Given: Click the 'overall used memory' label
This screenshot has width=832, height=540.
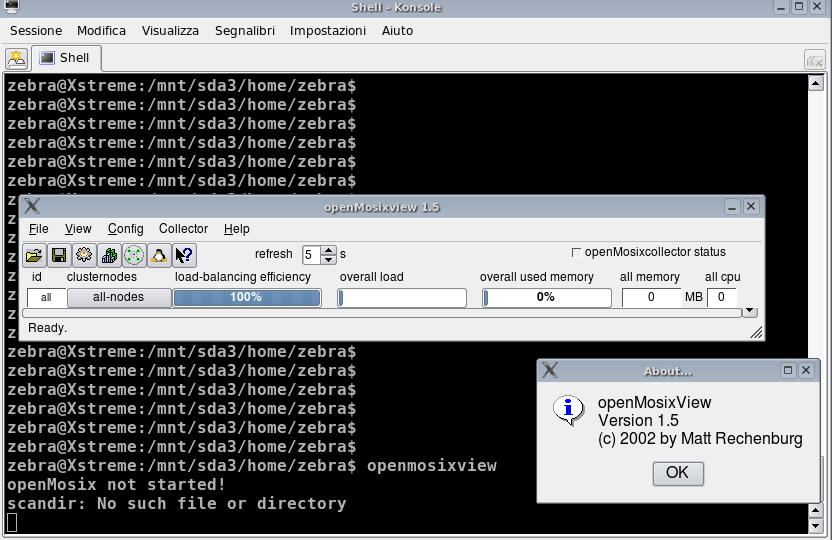Looking at the screenshot, I should pyautogui.click(x=536, y=277).
